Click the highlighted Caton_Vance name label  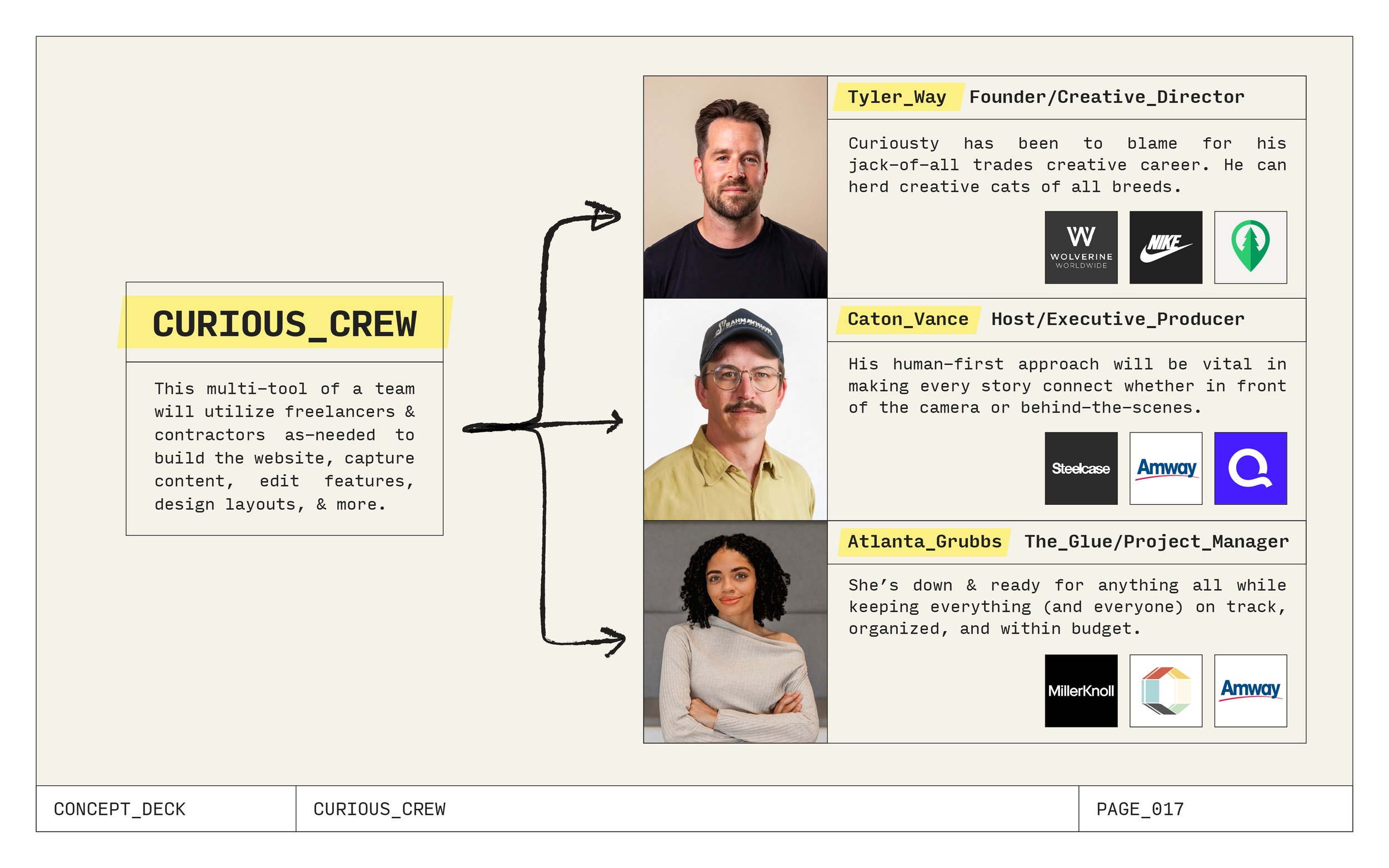(905, 319)
